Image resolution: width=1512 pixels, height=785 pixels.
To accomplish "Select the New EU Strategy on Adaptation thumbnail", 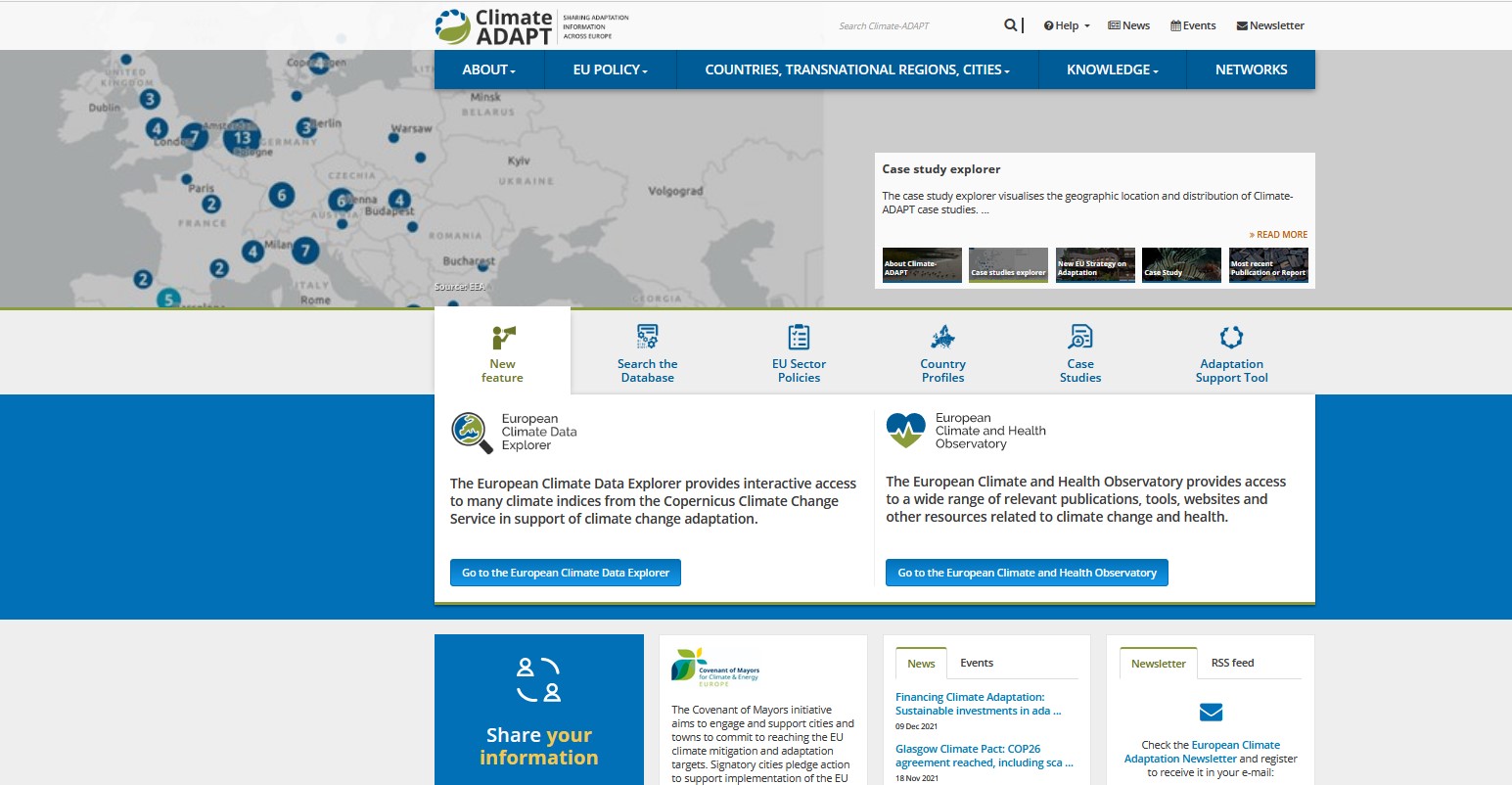I will click(x=1095, y=265).
